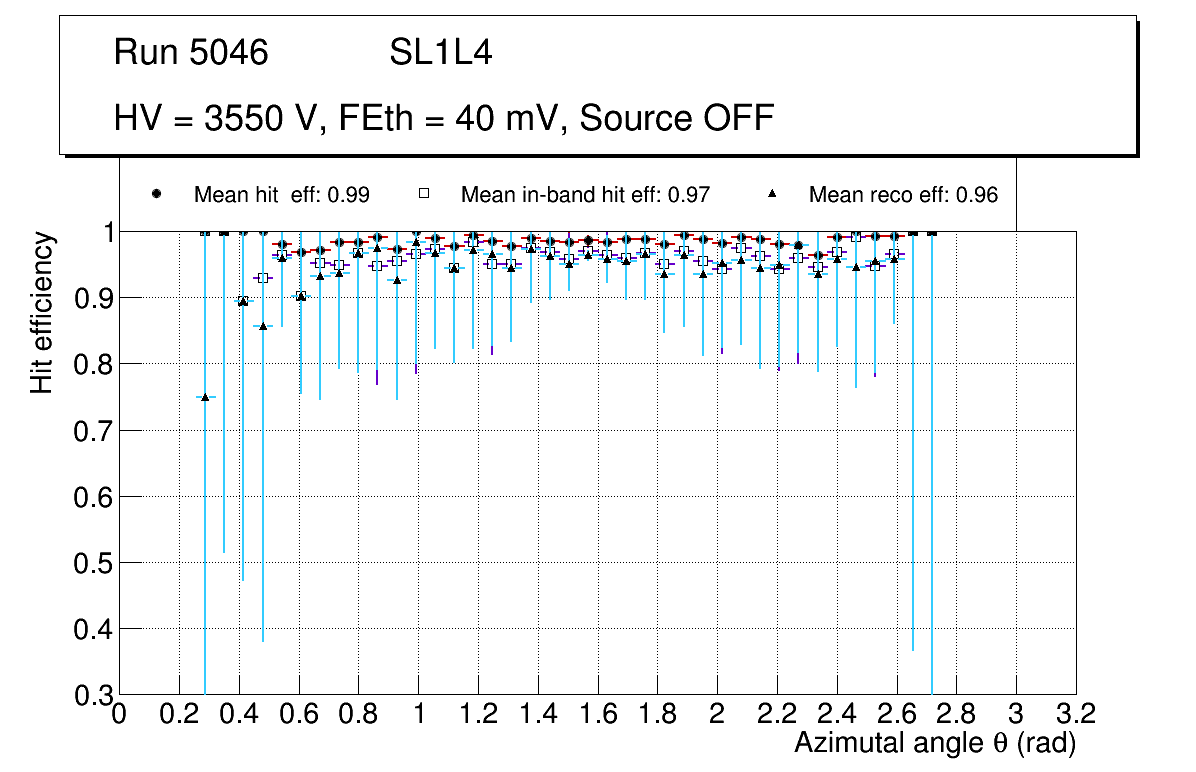1196x772 pixels.
Task: Select the "SL1L4" label in title box
Action: point(440,53)
